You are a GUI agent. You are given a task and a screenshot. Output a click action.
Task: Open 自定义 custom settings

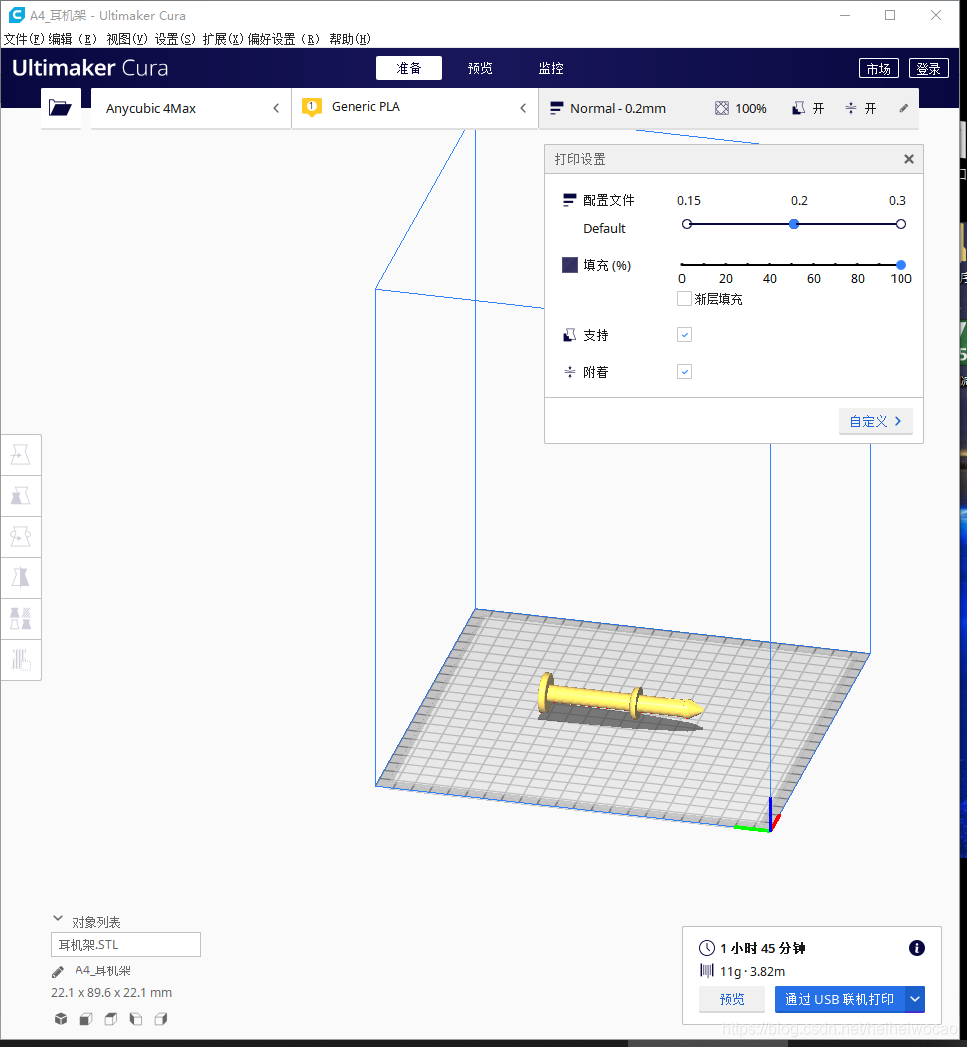click(x=876, y=421)
